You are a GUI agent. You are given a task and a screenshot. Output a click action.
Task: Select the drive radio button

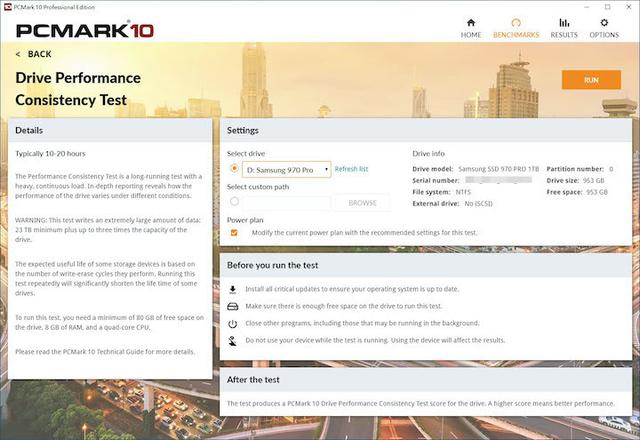(234, 168)
